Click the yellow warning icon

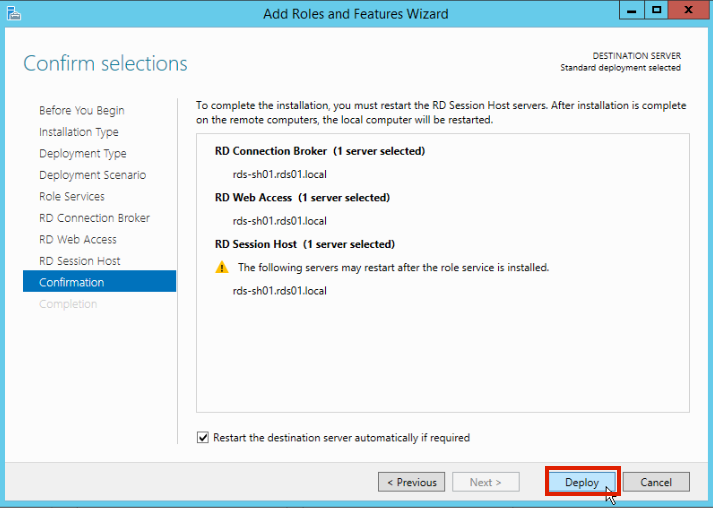(x=222, y=268)
